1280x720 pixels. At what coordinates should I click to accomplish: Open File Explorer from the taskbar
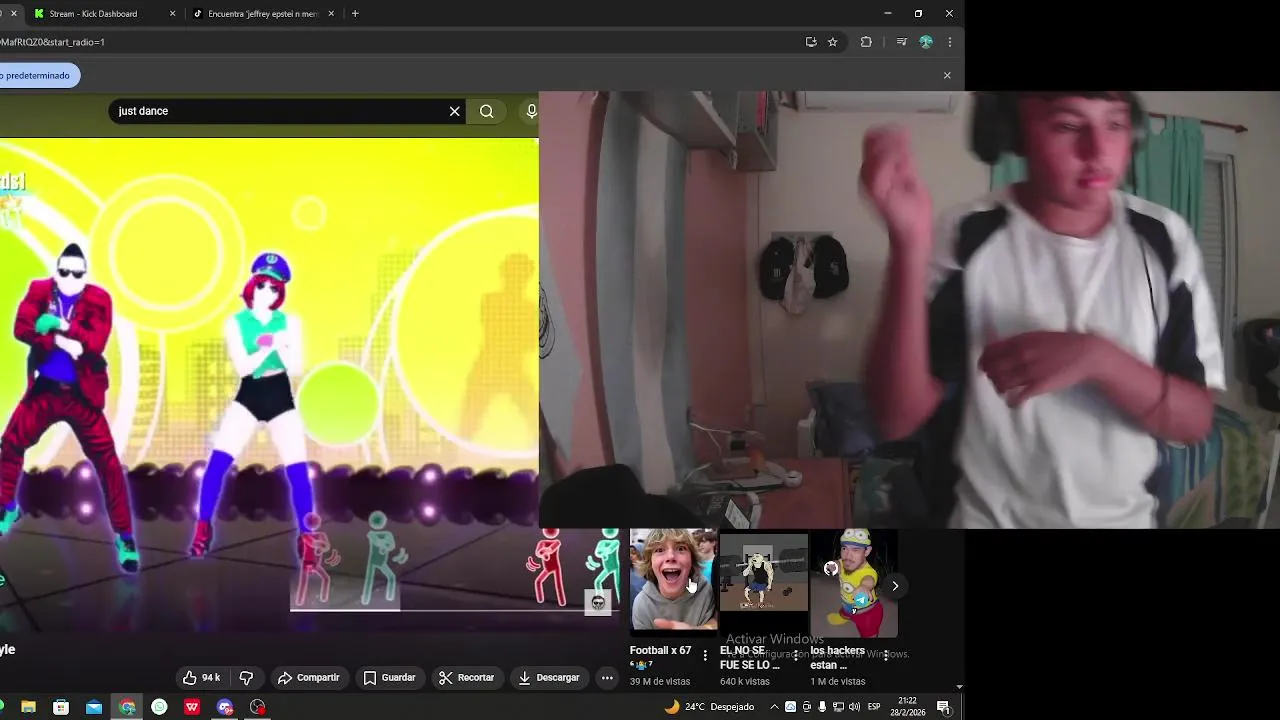(28, 707)
